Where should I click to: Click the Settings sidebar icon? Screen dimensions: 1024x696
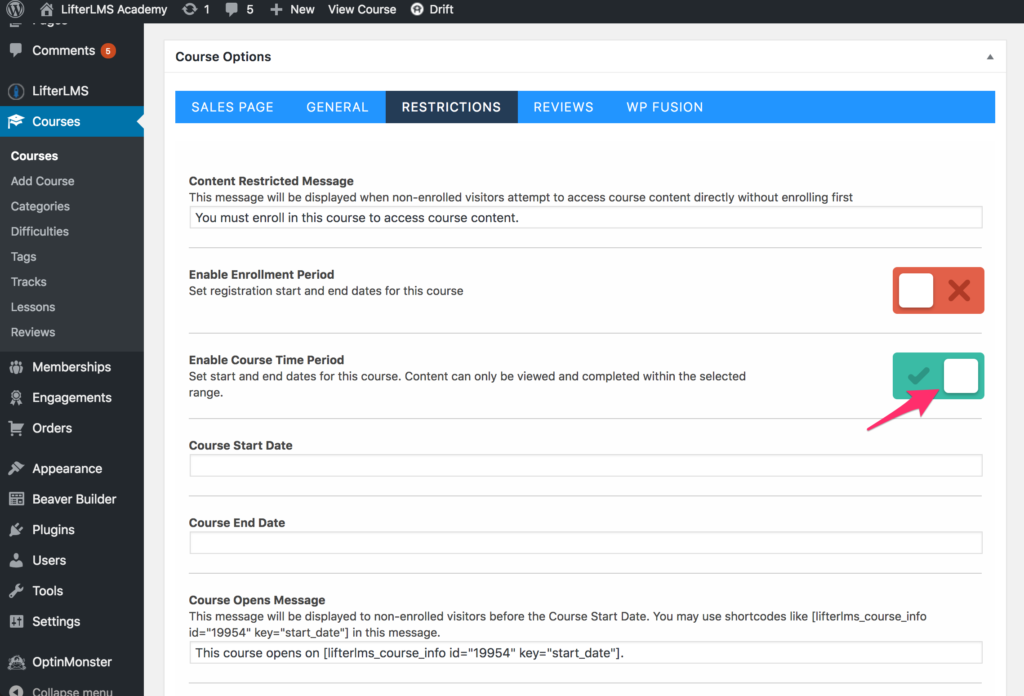(x=16, y=622)
